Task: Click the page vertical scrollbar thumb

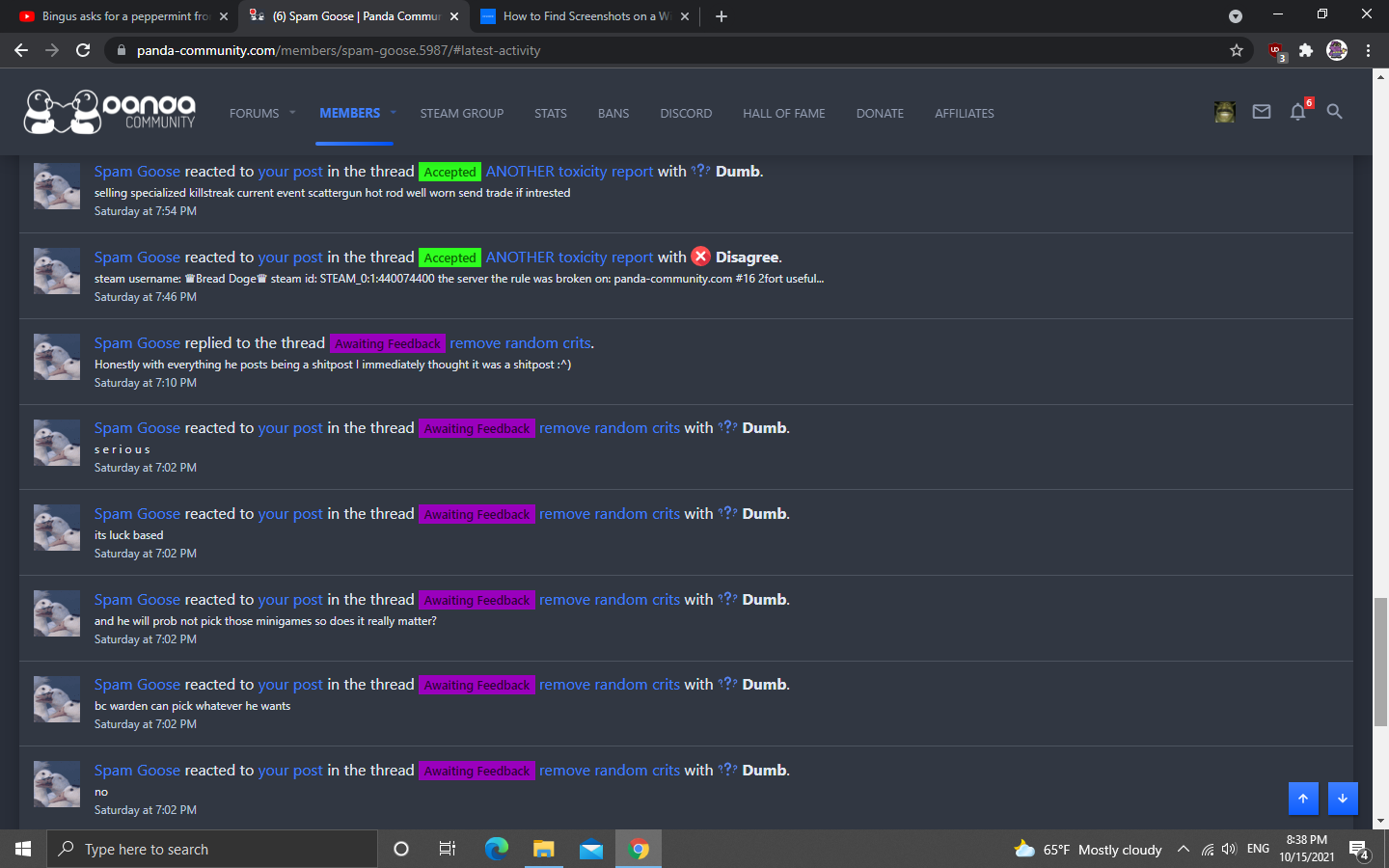Action: 1380,661
